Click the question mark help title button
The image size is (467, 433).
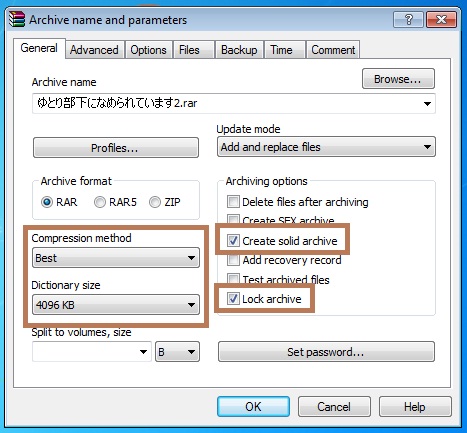(x=408, y=20)
